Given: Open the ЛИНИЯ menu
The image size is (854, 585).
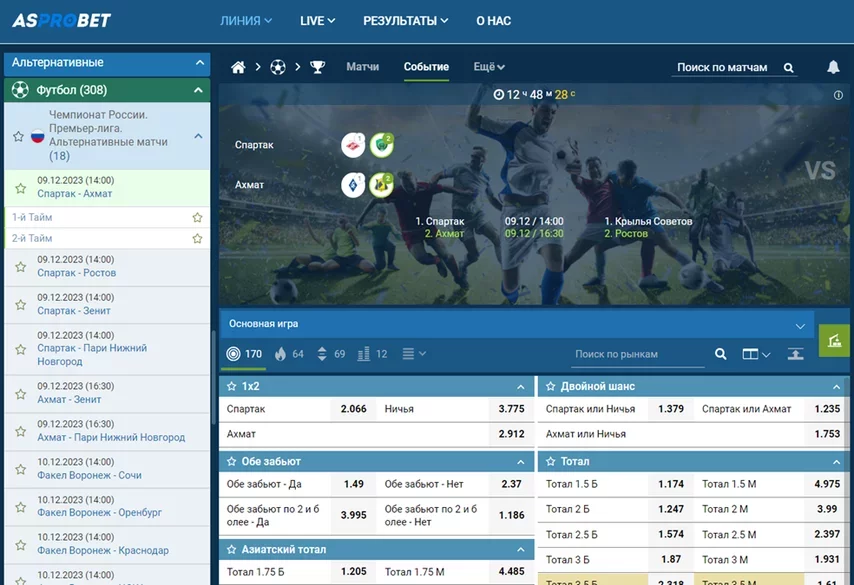Looking at the screenshot, I should [x=246, y=21].
